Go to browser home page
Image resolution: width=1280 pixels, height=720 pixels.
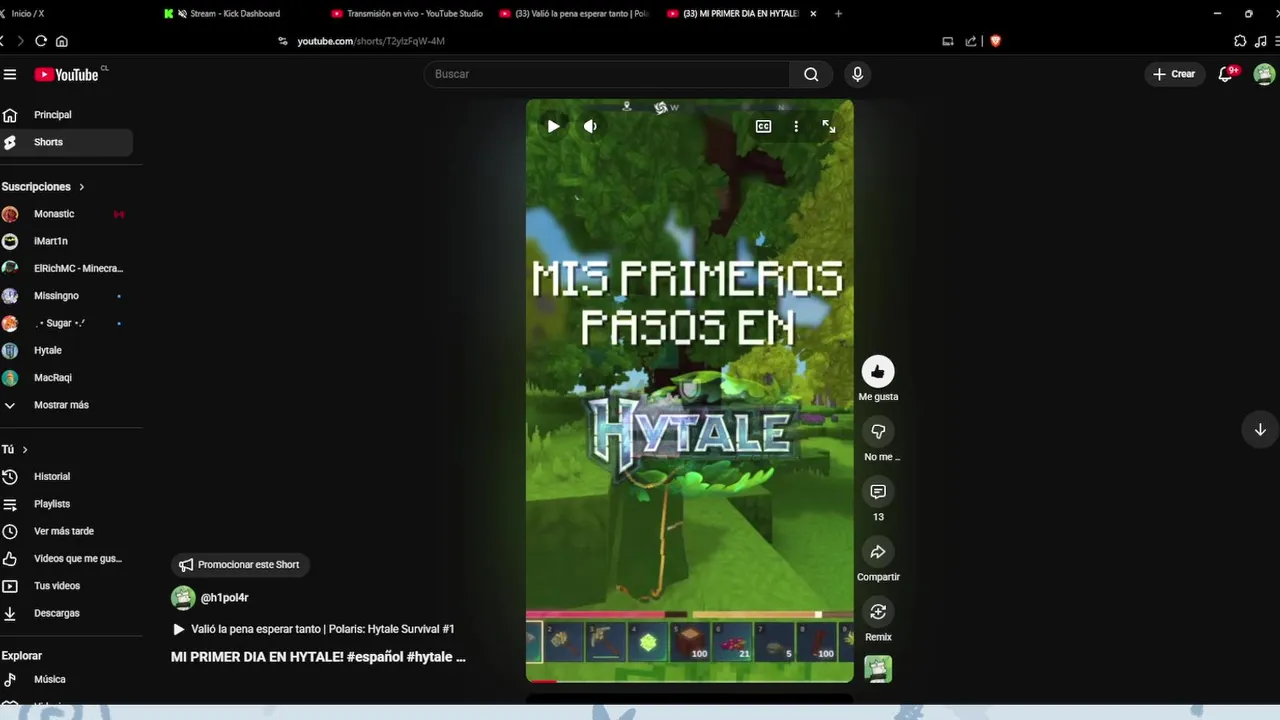pos(62,41)
